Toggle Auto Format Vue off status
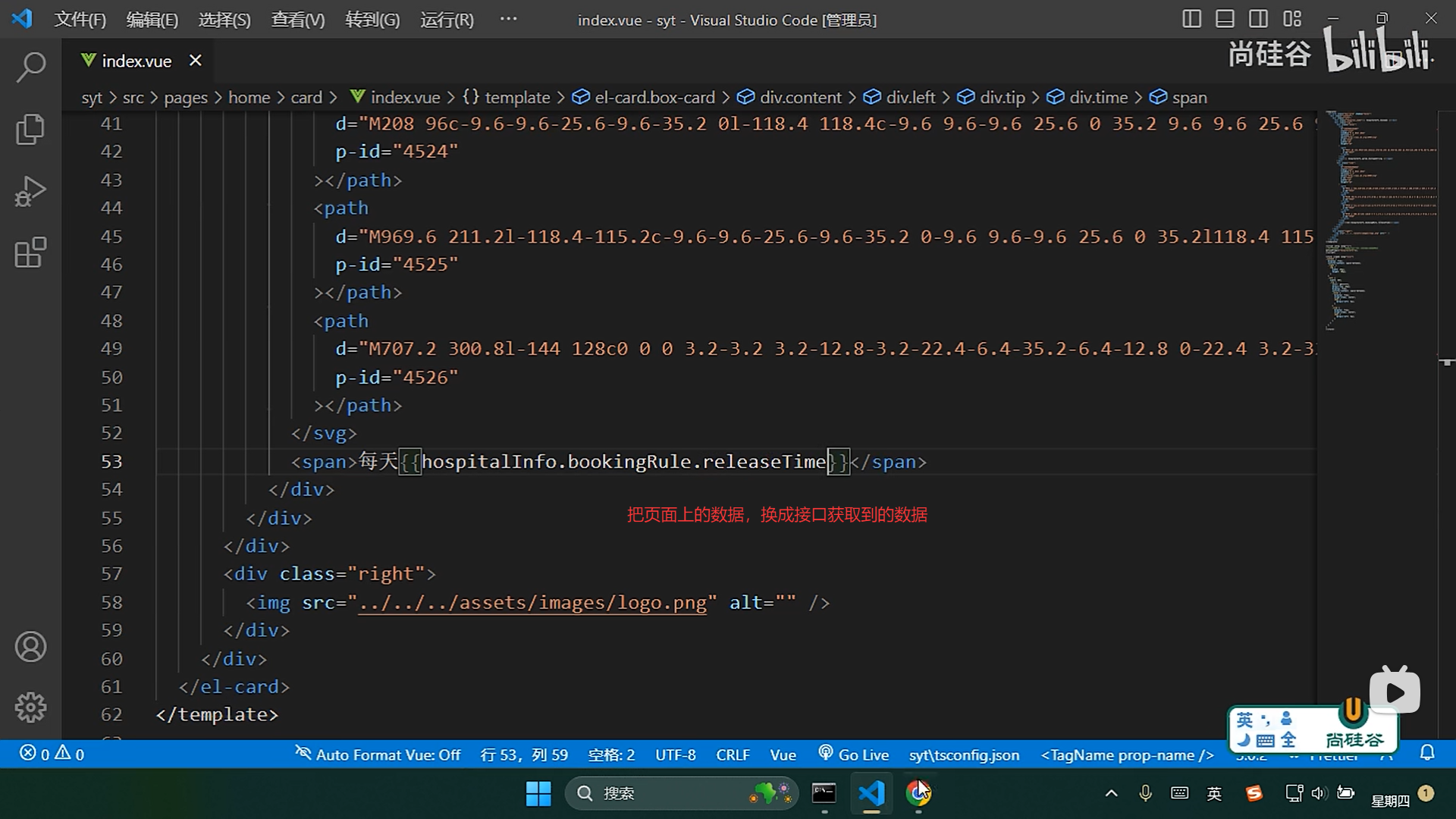The height and width of the screenshot is (819, 1456). [x=378, y=755]
